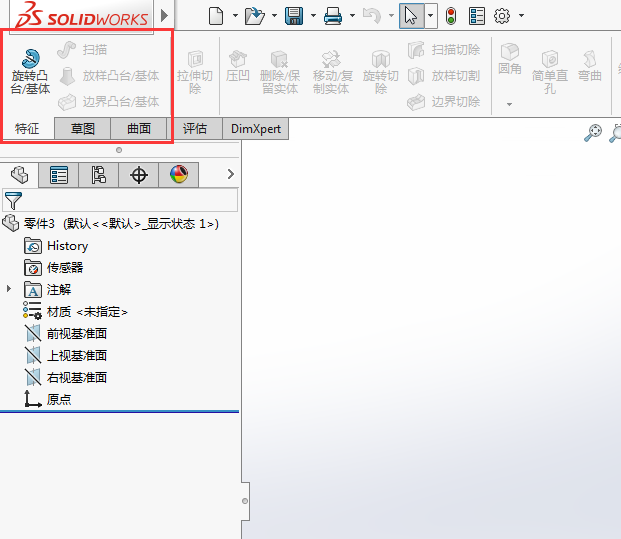Open the Options gear icon
This screenshot has width=621, height=539.
click(502, 16)
